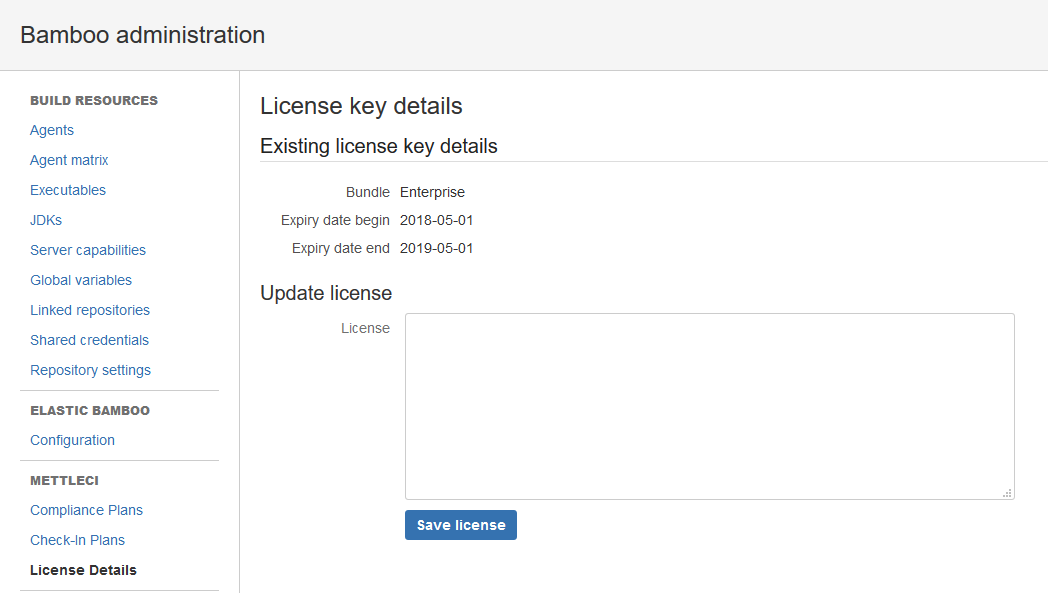Open Repository settings link
1048x593 pixels.
[x=90, y=370]
